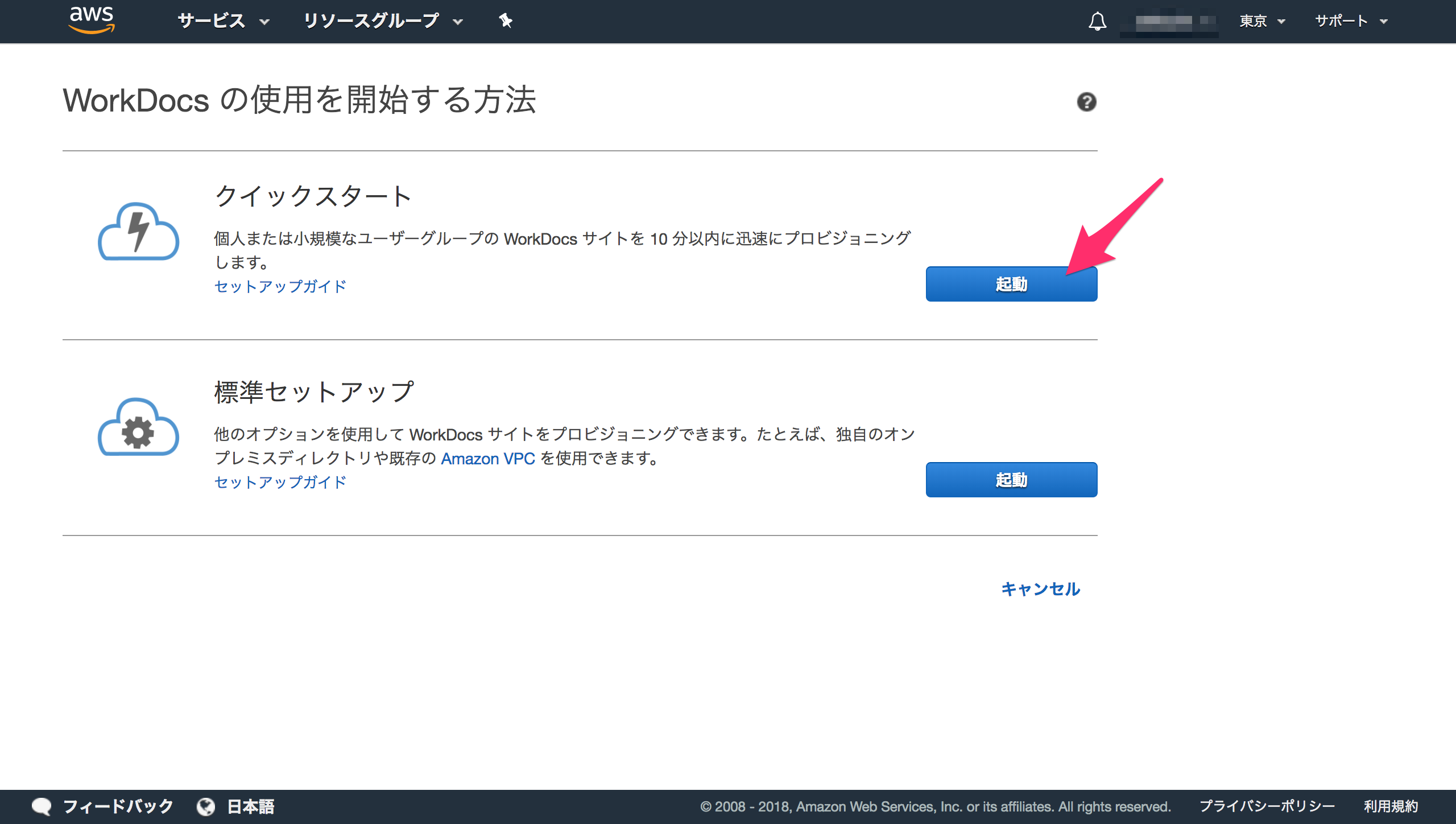Image resolution: width=1456 pixels, height=824 pixels.
Task: Open the プライバシーポリシー page
Action: coord(1267,806)
